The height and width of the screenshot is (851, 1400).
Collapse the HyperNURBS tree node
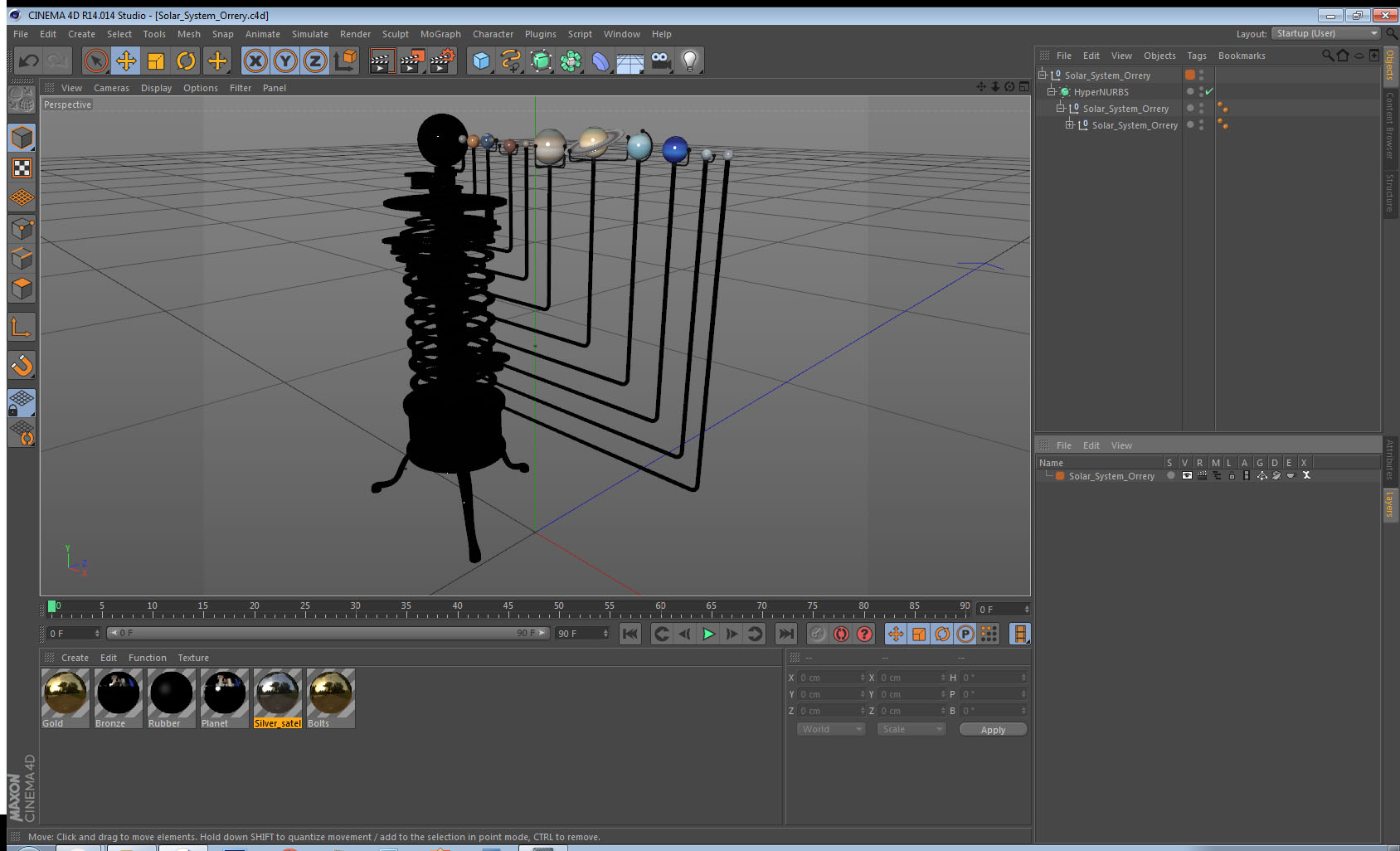click(x=1052, y=91)
